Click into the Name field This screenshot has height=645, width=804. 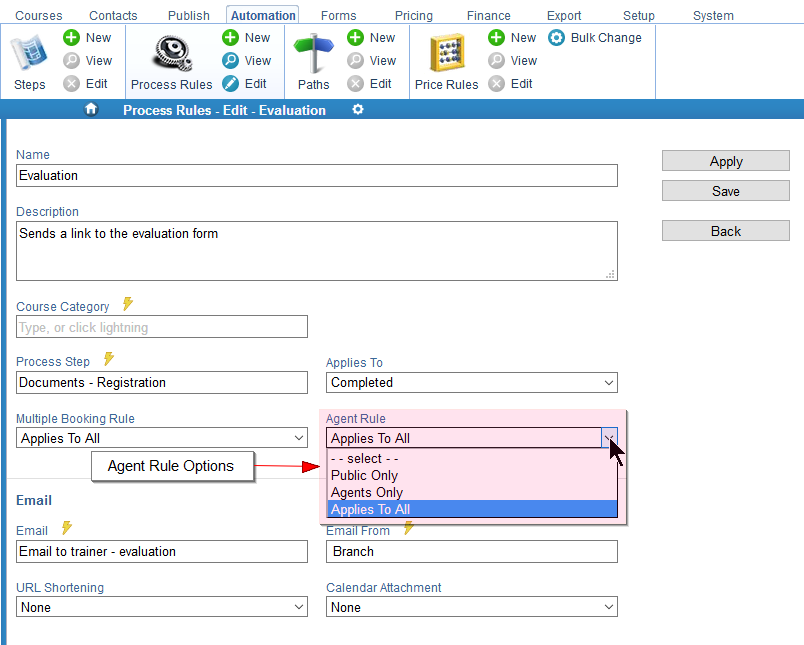click(x=317, y=175)
